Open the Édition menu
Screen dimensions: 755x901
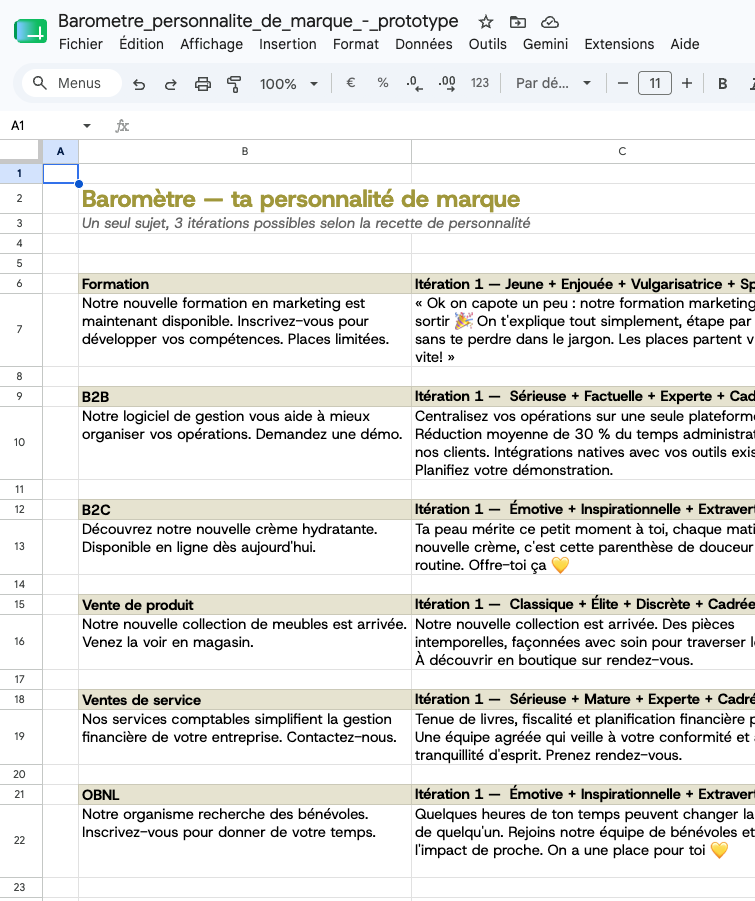[141, 44]
